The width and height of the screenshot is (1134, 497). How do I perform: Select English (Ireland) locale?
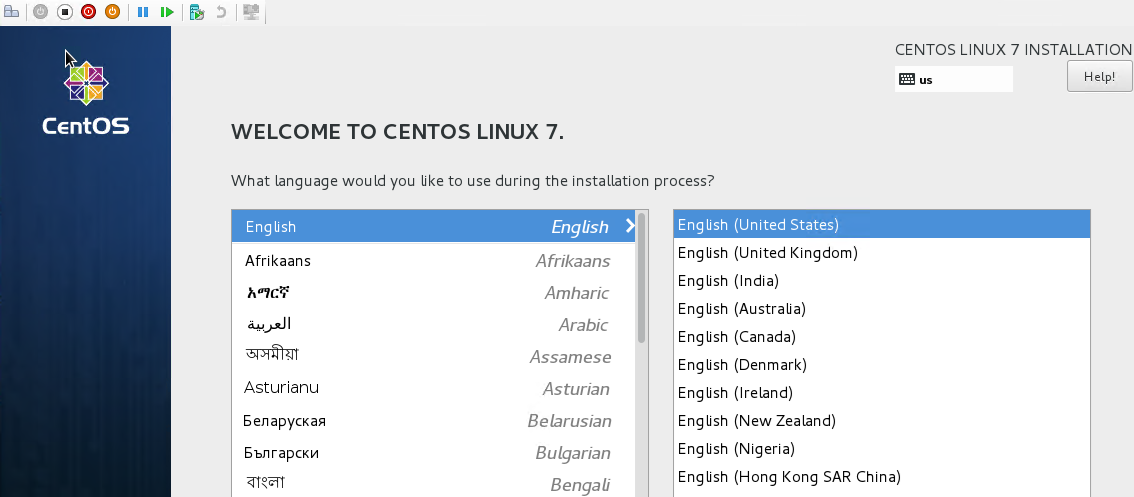click(882, 393)
